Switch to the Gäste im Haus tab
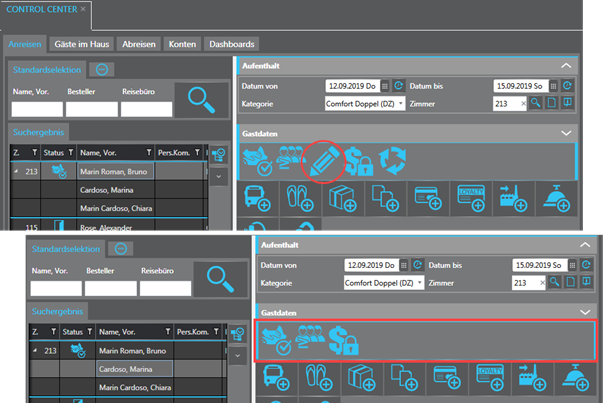Image resolution: width=603 pixels, height=403 pixels. [x=82, y=44]
